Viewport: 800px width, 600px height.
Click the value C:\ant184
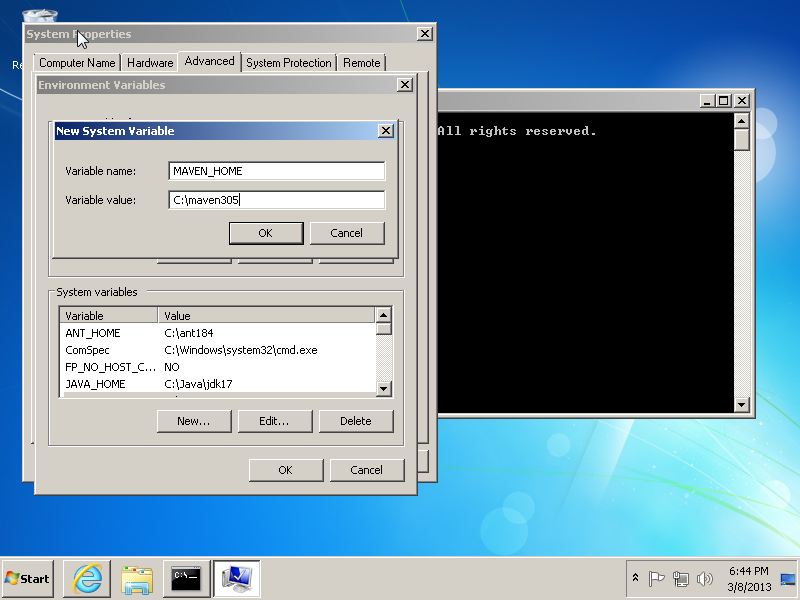pyautogui.click(x=189, y=333)
